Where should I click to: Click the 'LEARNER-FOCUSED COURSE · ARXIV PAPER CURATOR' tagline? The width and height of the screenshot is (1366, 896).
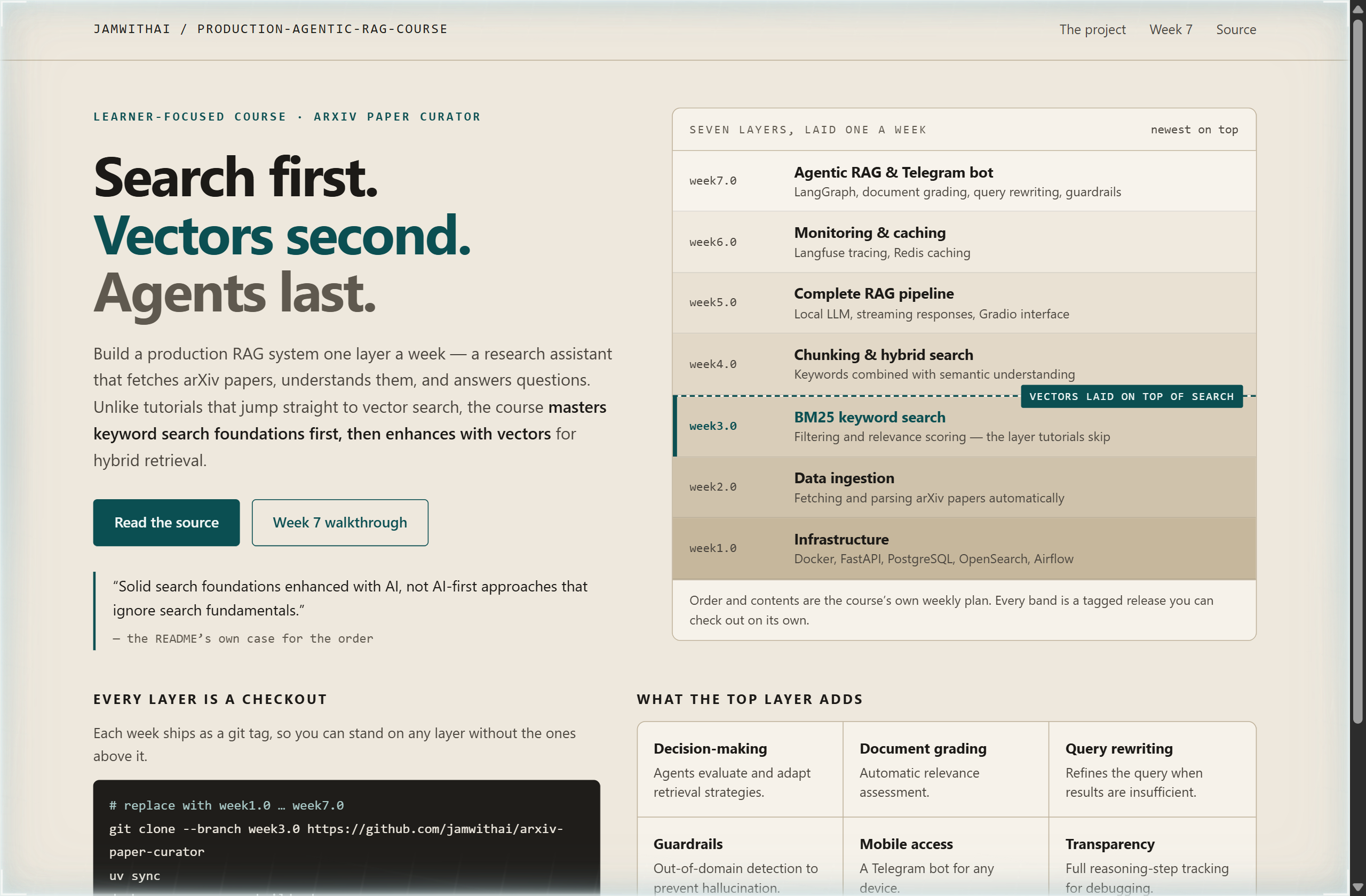[x=287, y=116]
